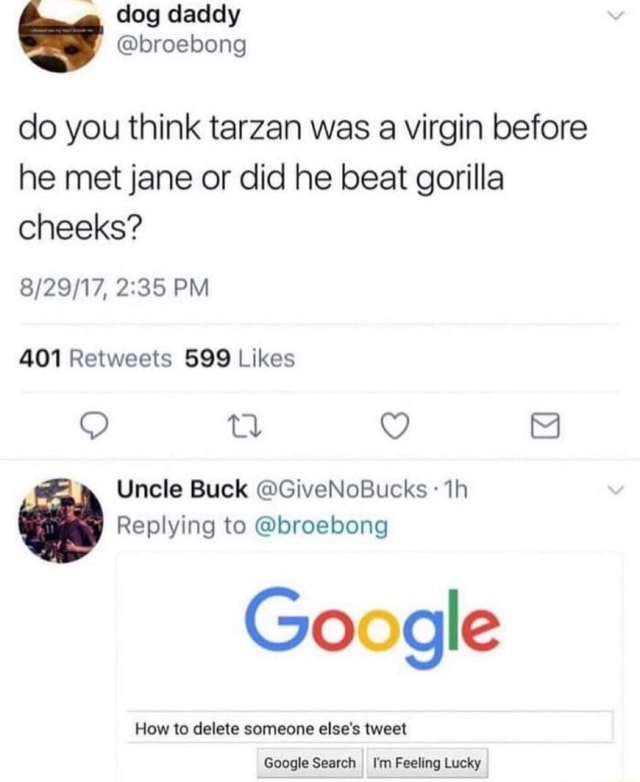Screen dimensions: 640x782
Task: Open the Uncle Buck display name
Action: point(182,489)
